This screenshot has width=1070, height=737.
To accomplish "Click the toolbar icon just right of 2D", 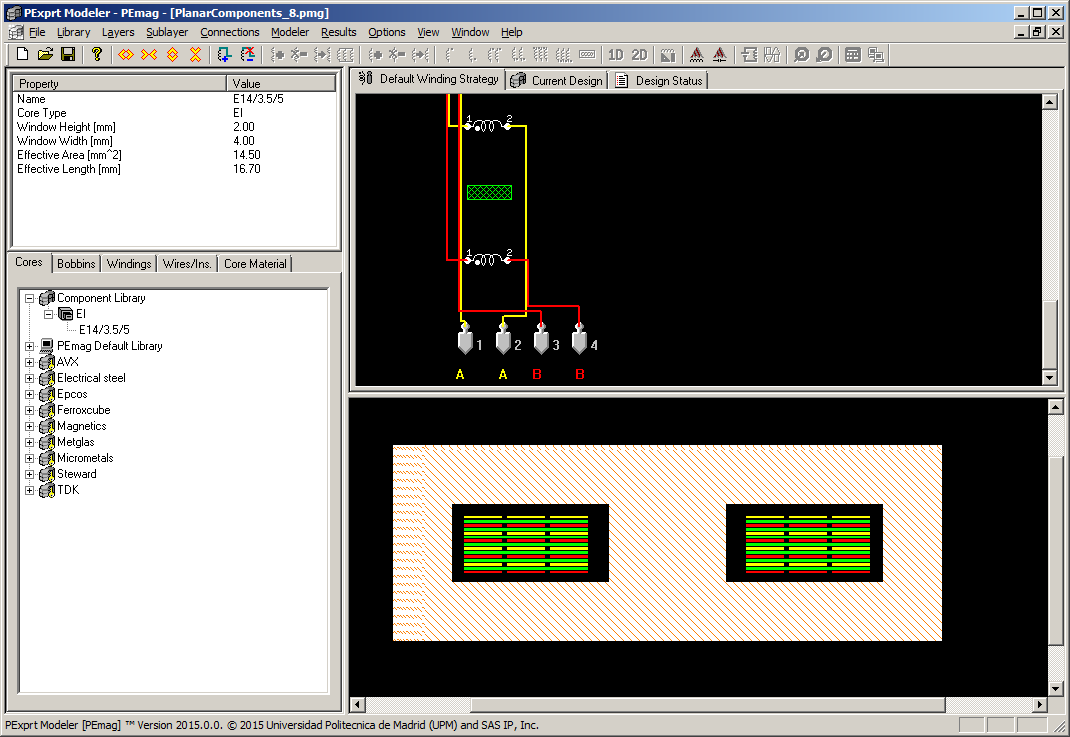I will pos(668,55).
